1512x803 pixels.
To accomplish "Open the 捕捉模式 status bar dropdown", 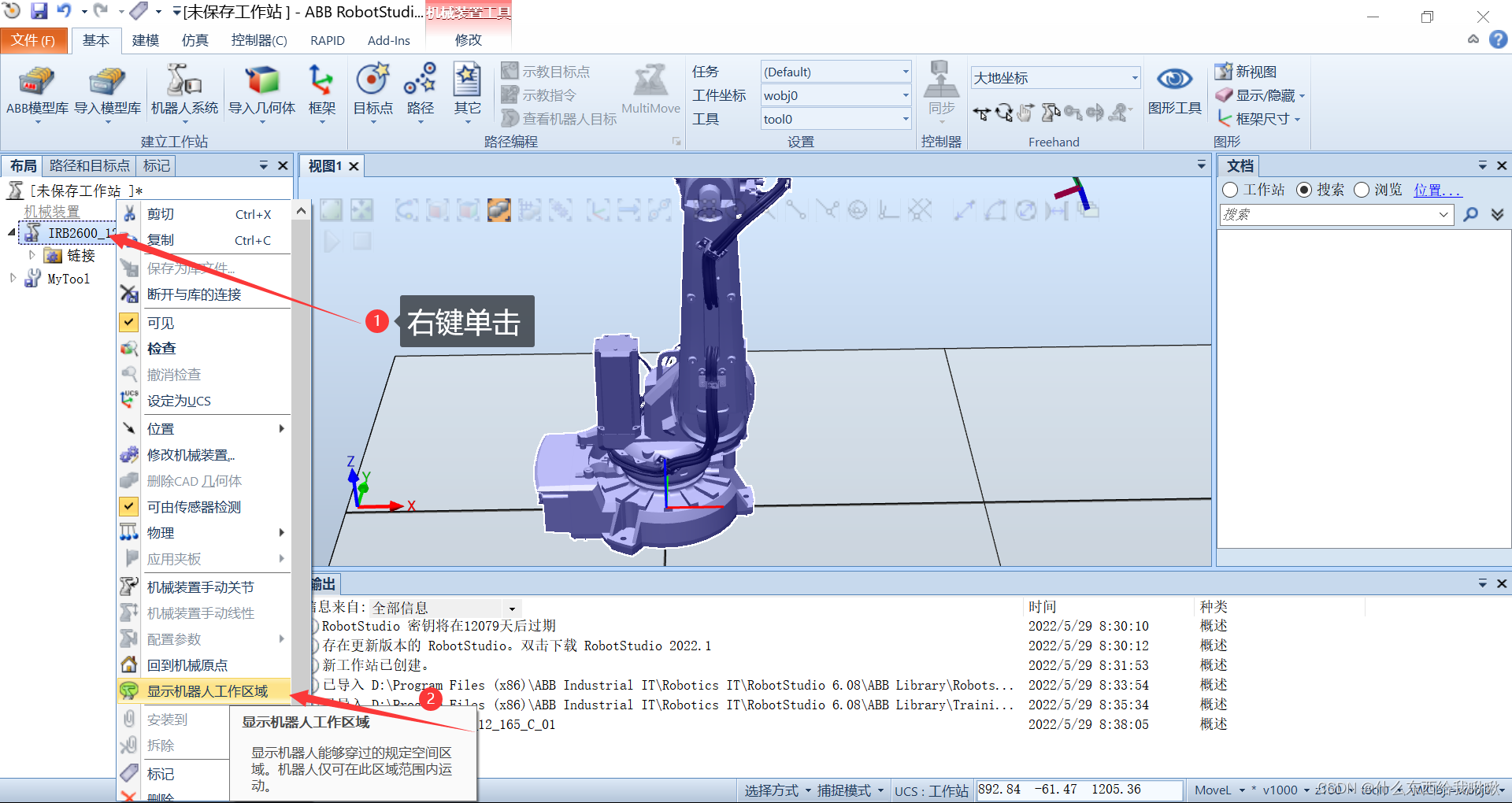I will (x=850, y=790).
